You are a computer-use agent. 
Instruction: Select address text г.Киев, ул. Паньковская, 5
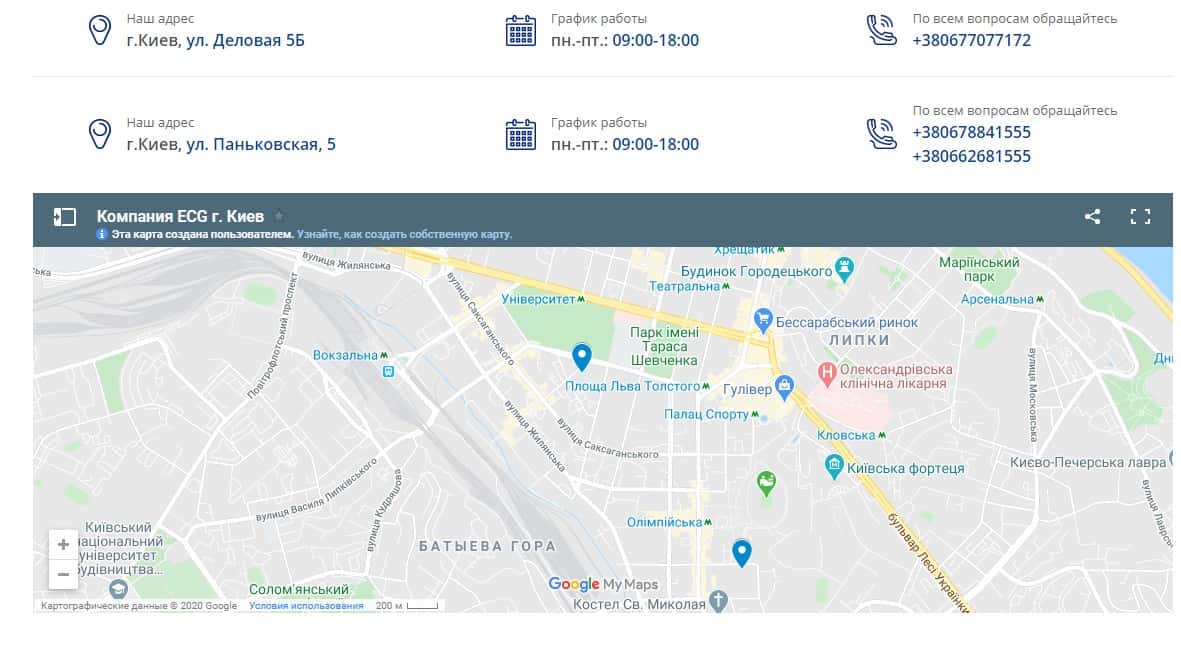pos(231,144)
